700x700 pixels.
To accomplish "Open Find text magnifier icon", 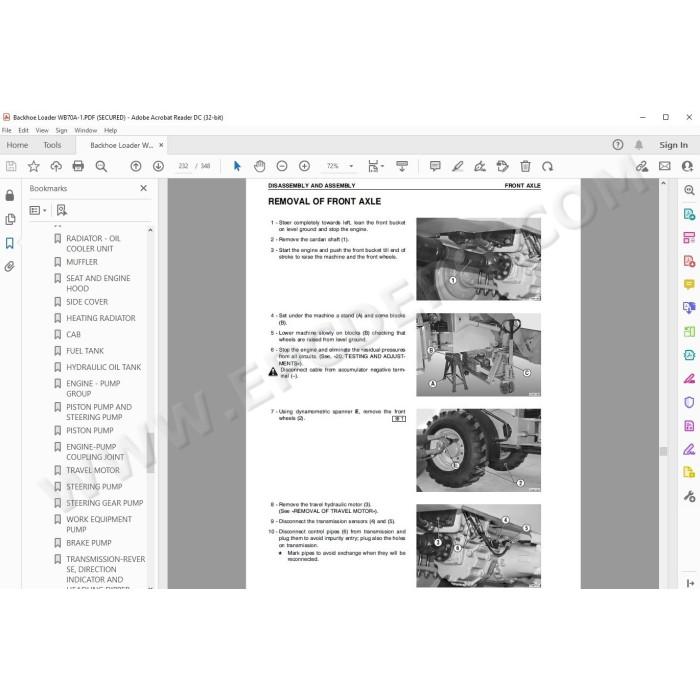I will pyautogui.click(x=101, y=167).
